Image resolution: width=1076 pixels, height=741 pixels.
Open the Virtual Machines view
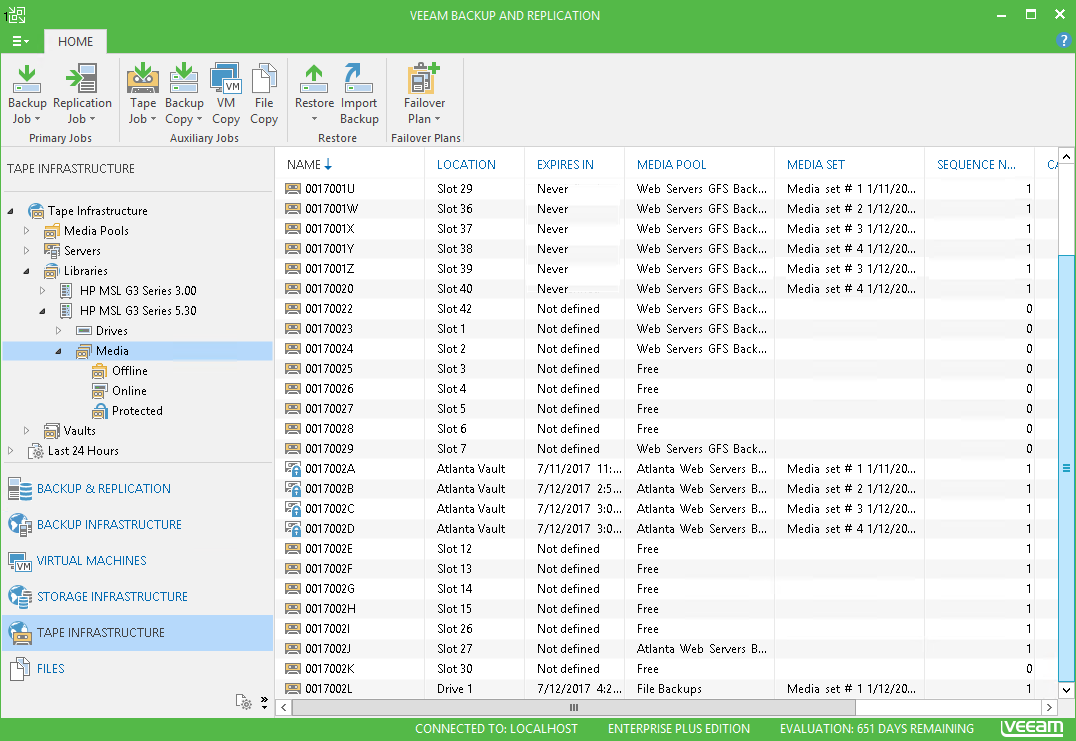pyautogui.click(x=137, y=561)
